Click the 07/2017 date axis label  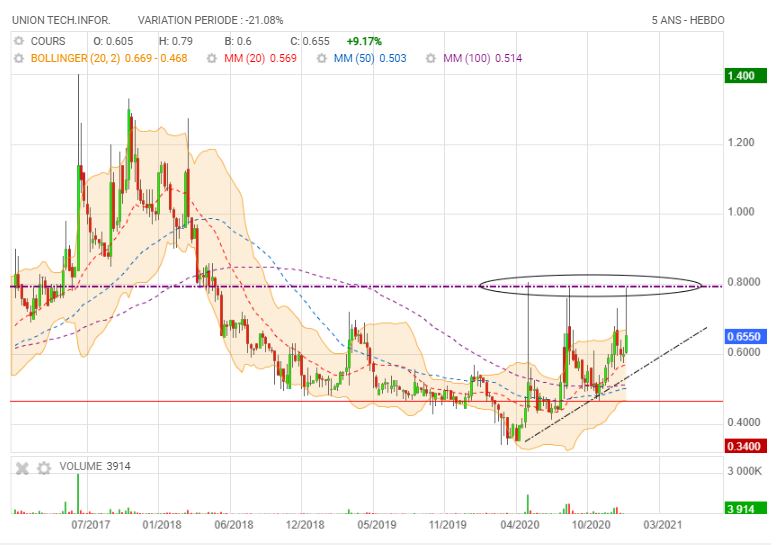tap(91, 525)
